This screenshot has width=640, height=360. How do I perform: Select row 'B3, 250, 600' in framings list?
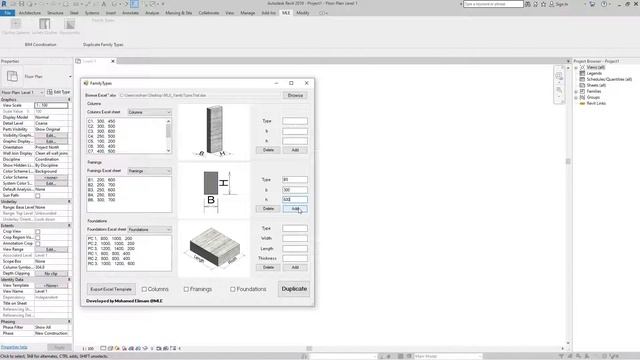102,190
